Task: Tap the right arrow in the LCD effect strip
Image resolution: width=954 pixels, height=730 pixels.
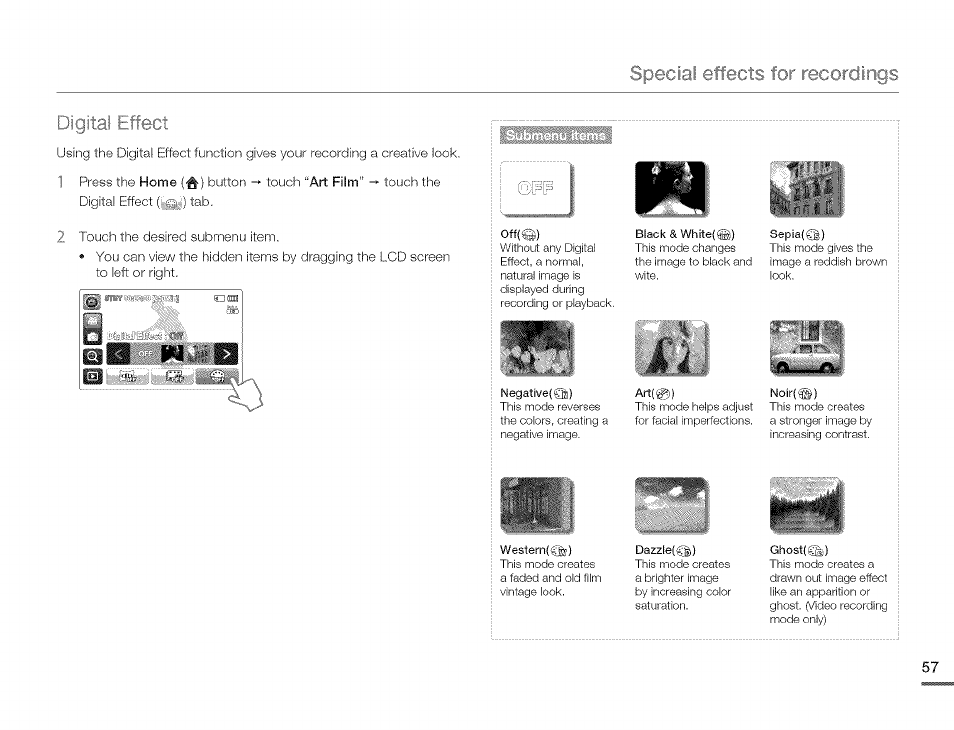Action: 226,353
